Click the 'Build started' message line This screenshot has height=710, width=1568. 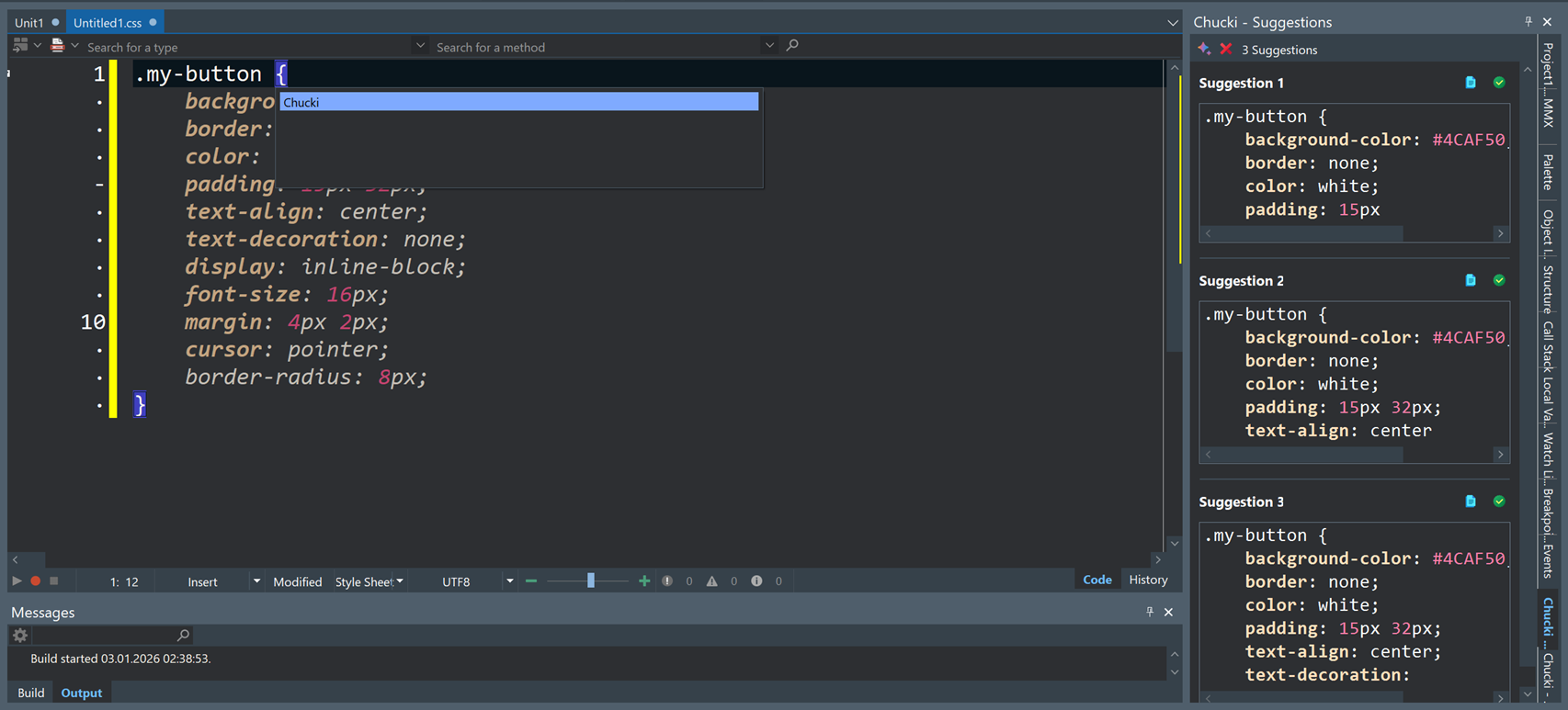point(120,659)
